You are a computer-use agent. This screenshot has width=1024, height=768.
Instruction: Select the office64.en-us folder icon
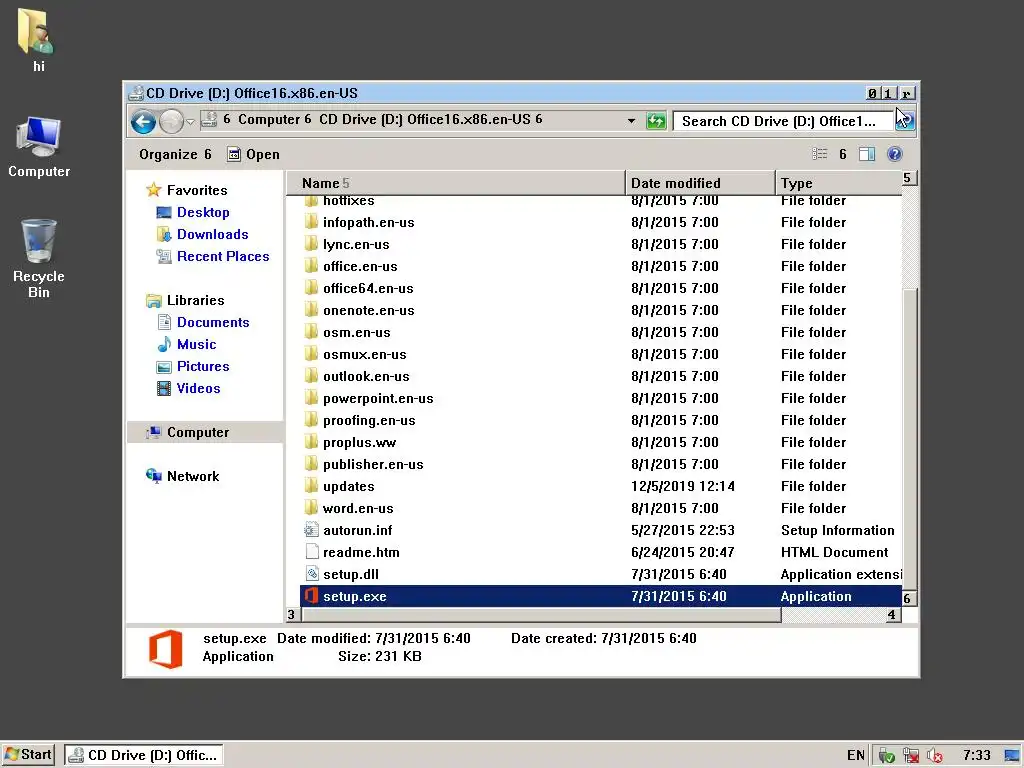coord(312,288)
